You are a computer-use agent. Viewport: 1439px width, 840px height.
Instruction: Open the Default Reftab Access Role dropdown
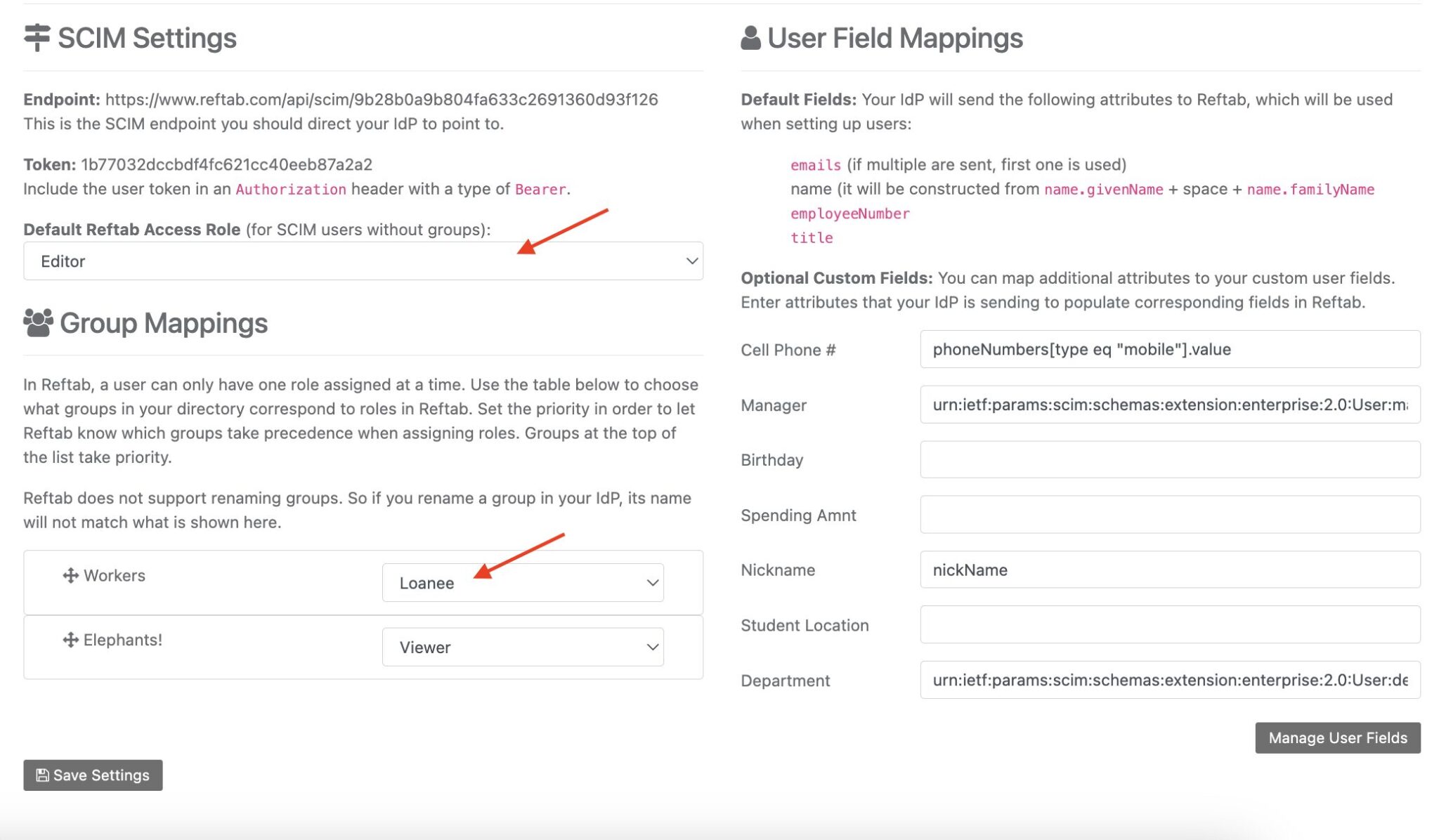point(363,261)
